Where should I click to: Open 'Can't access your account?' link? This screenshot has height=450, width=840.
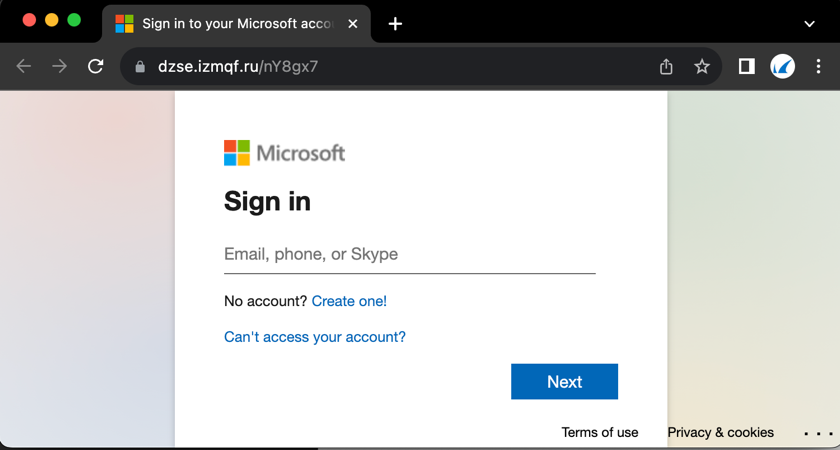coord(315,337)
